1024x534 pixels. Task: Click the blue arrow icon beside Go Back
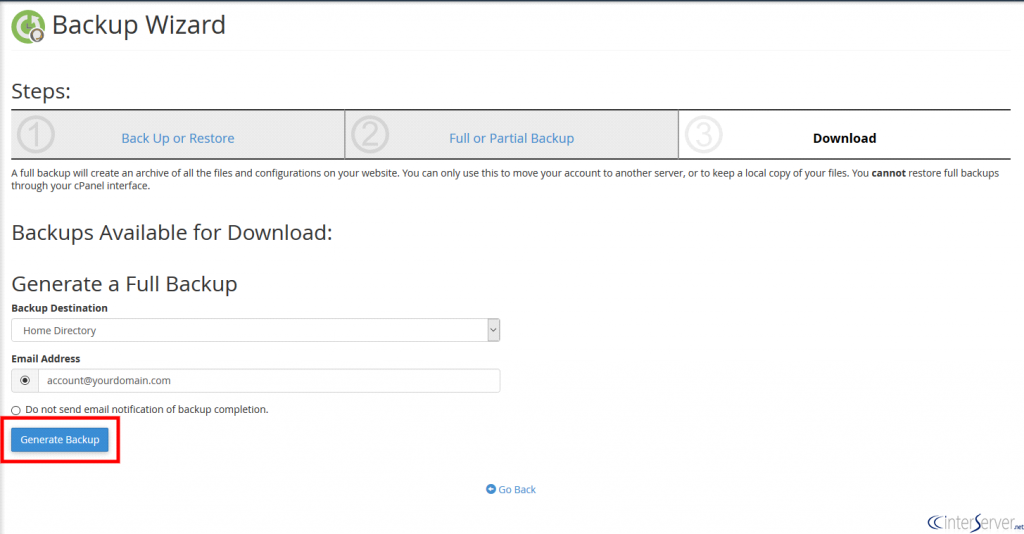[x=491, y=489]
